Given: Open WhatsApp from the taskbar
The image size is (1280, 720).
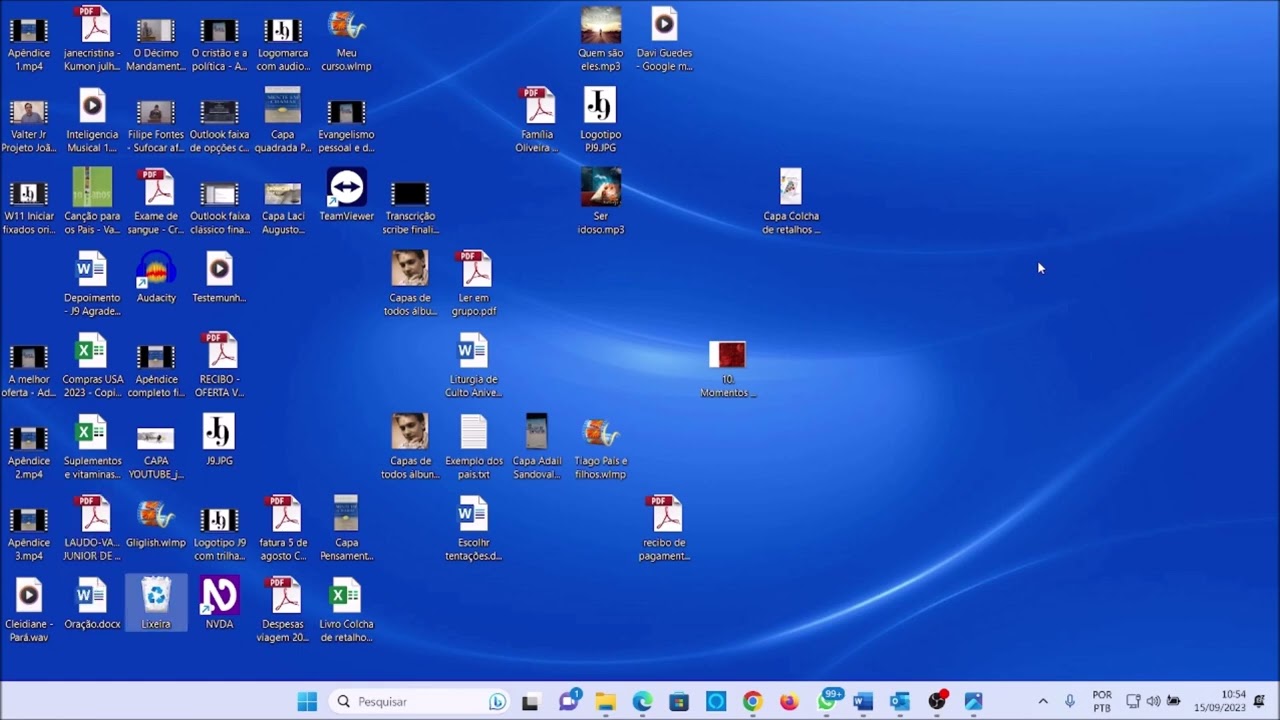Looking at the screenshot, I should click(x=827, y=701).
